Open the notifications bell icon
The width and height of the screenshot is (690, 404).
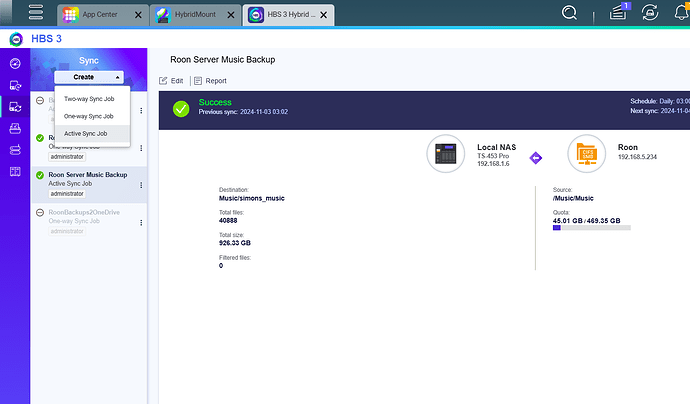click(x=682, y=12)
